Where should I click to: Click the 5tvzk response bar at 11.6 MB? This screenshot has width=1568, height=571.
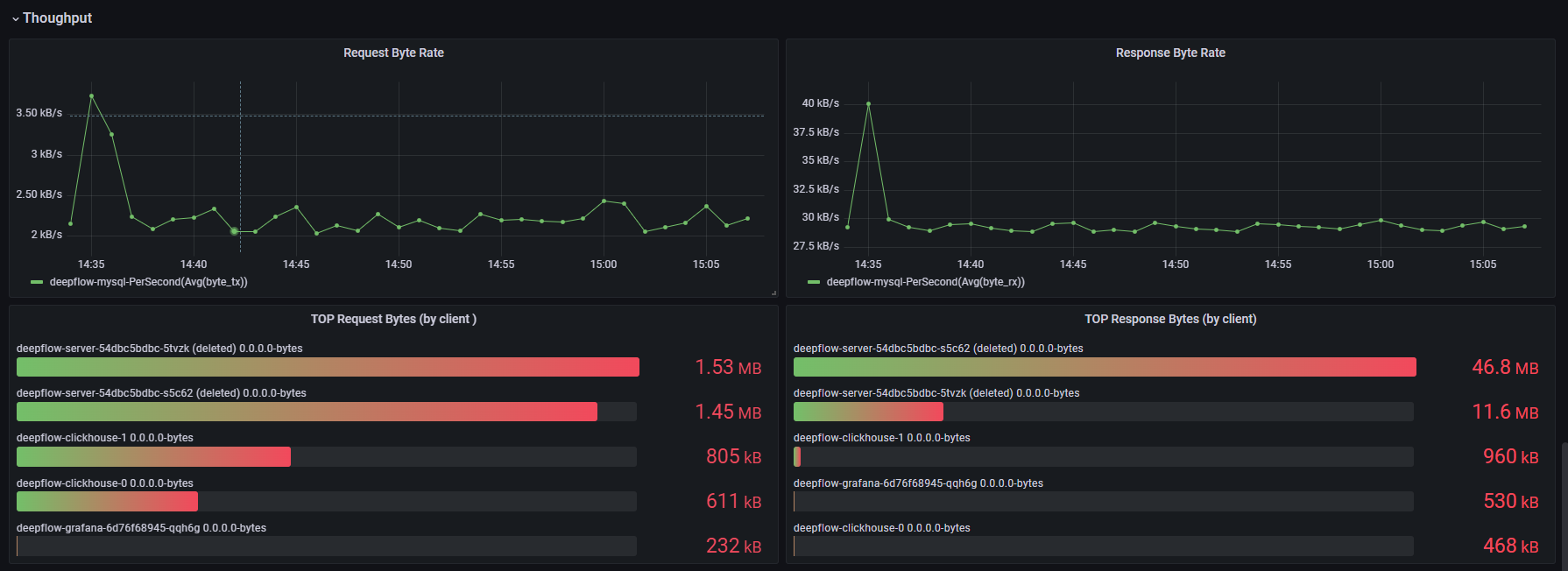[868, 412]
